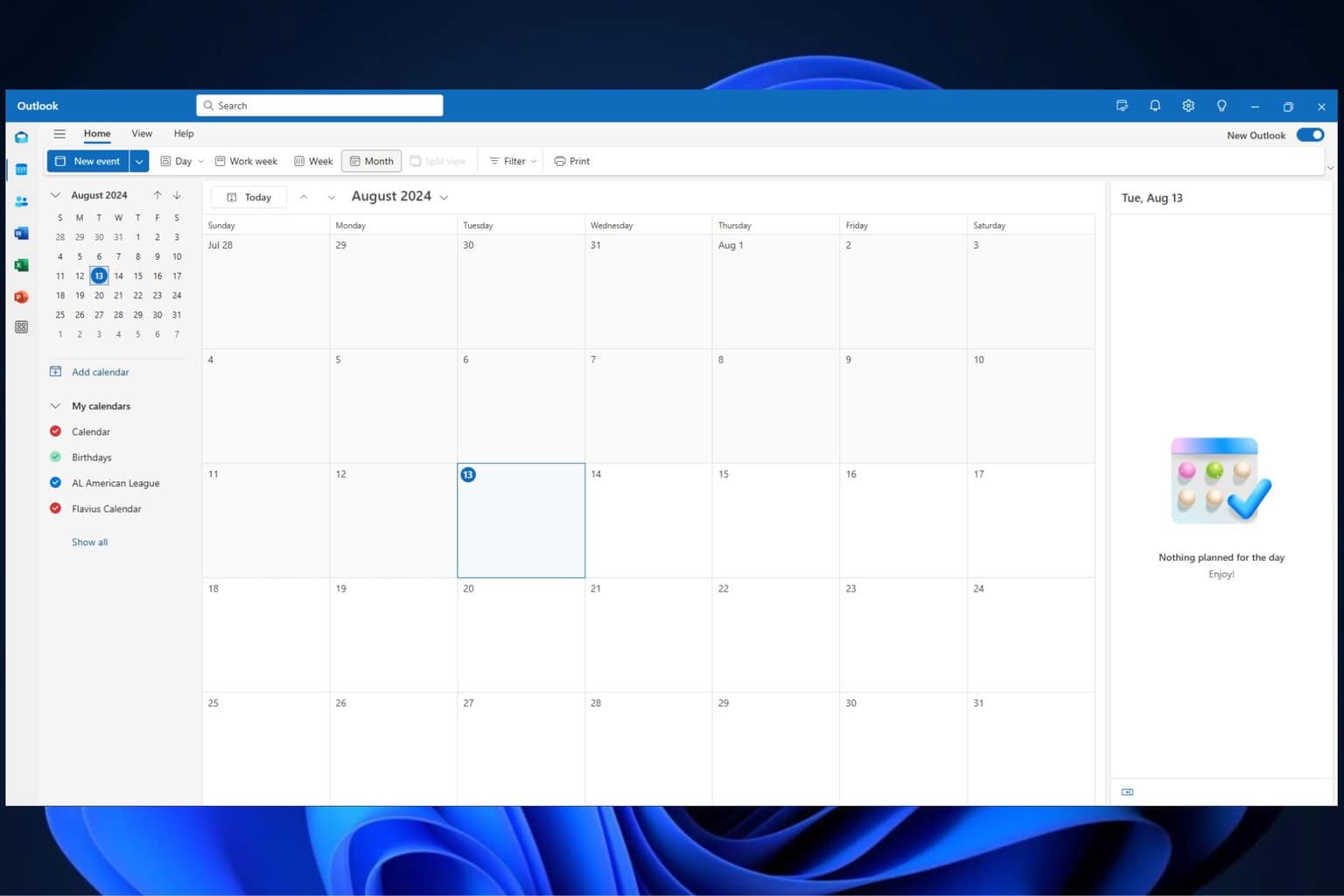Focus the Search box
1344x896 pixels.
tap(319, 106)
